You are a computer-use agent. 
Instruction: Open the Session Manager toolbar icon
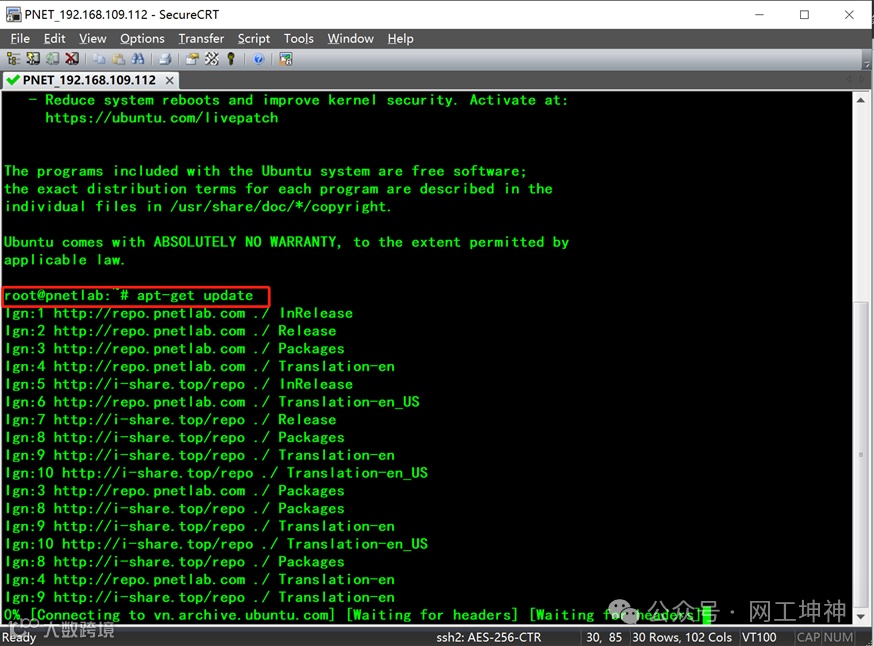click(x=13, y=59)
